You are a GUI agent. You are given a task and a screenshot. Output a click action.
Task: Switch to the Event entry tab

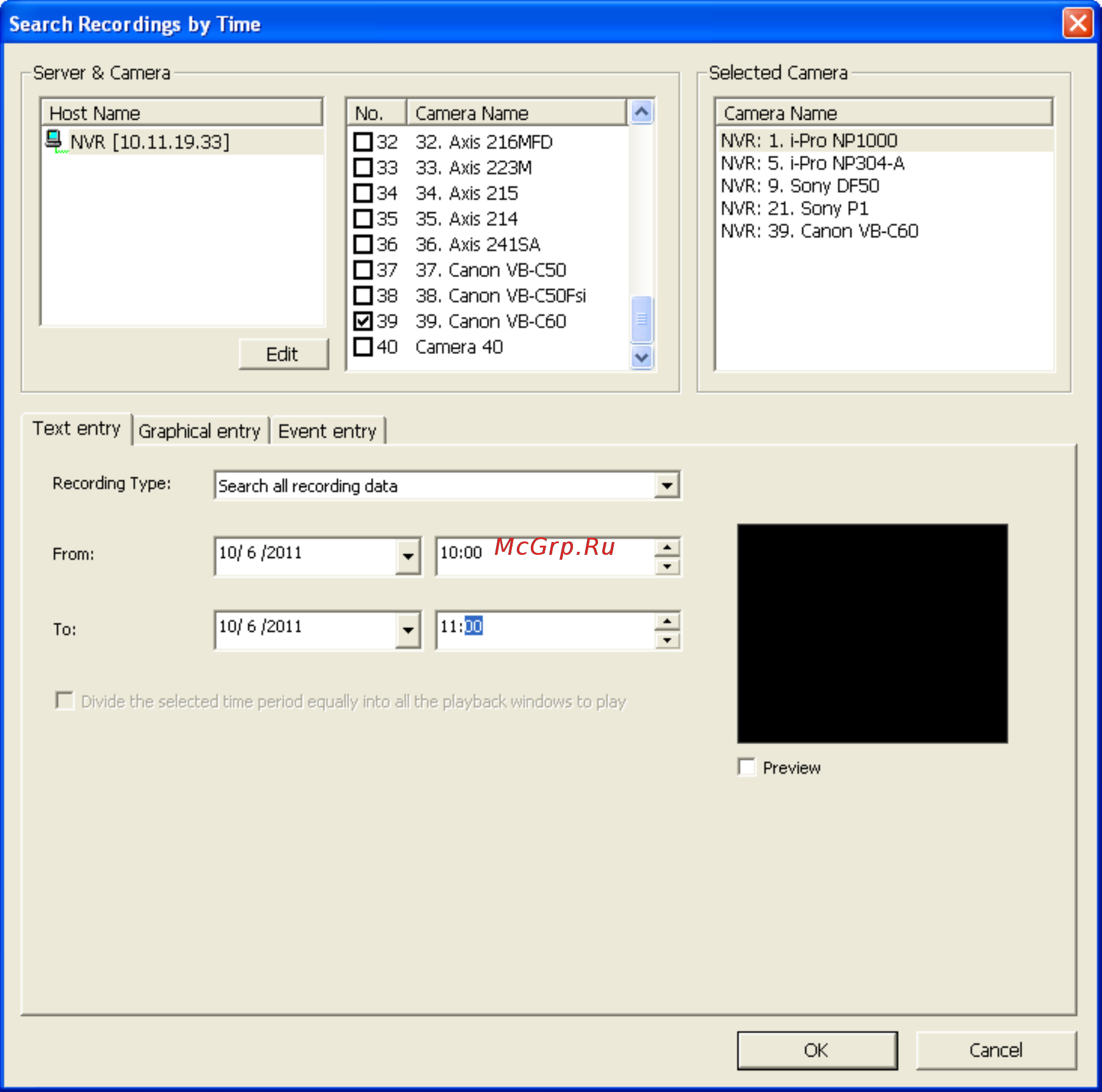coord(327,431)
